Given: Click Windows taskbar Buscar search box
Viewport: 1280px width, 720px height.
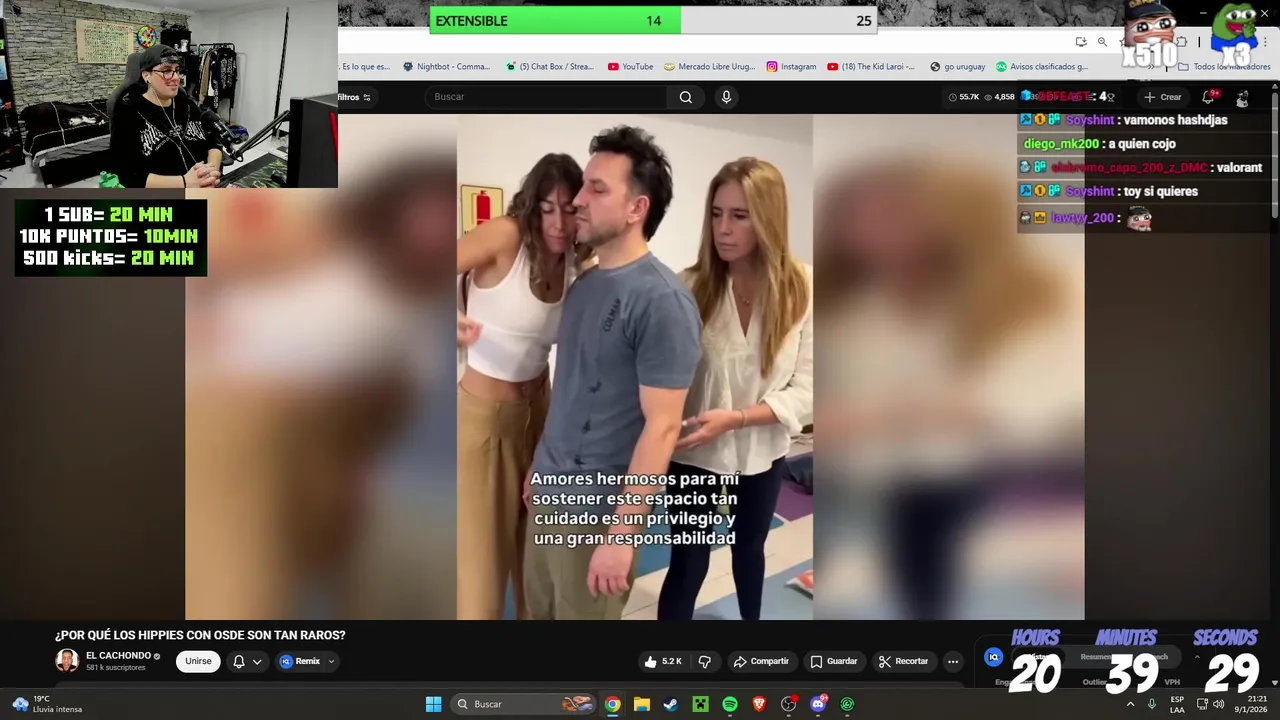Looking at the screenshot, I should pyautogui.click(x=523, y=704).
